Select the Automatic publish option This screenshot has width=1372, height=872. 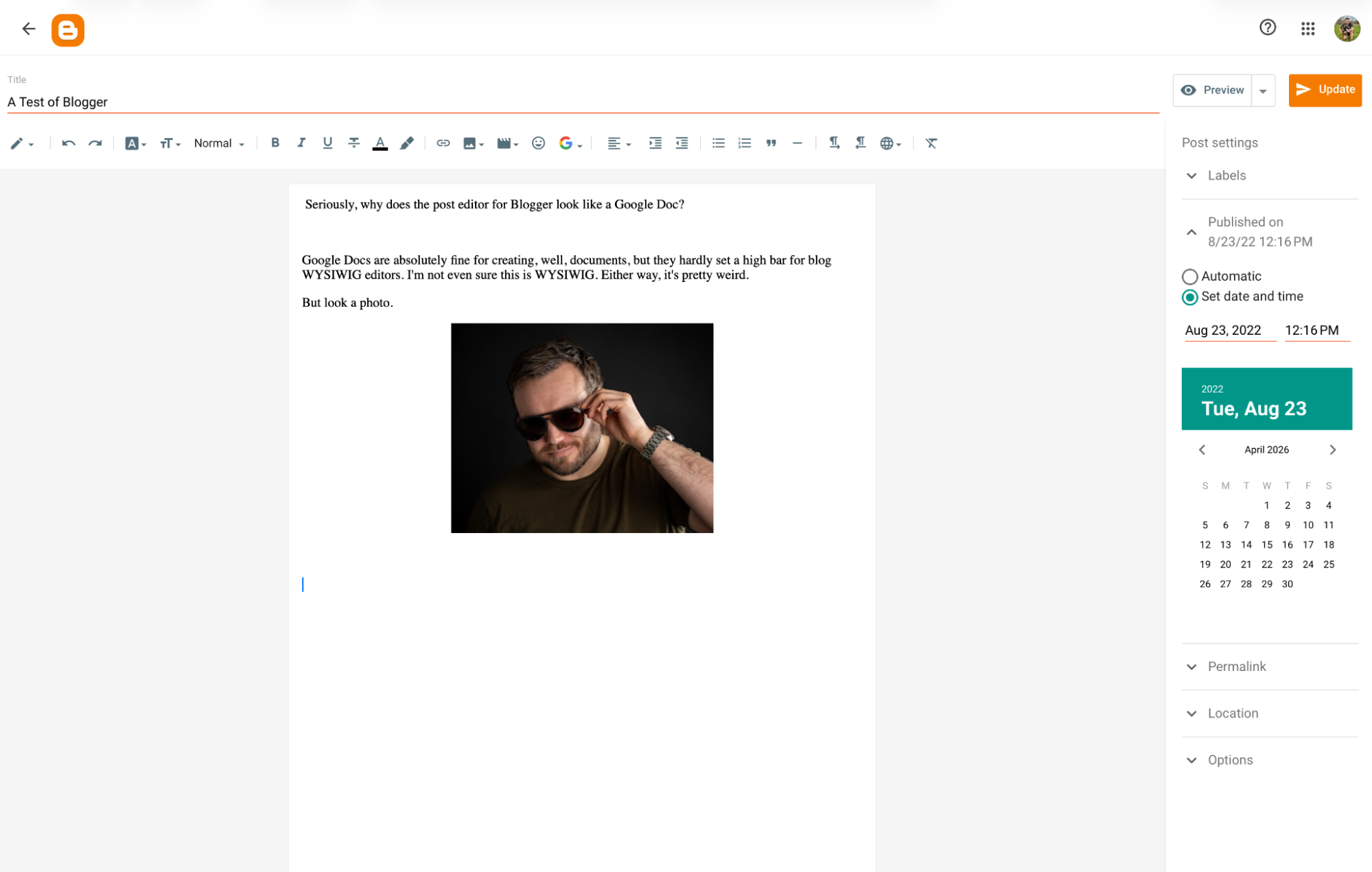1189,276
